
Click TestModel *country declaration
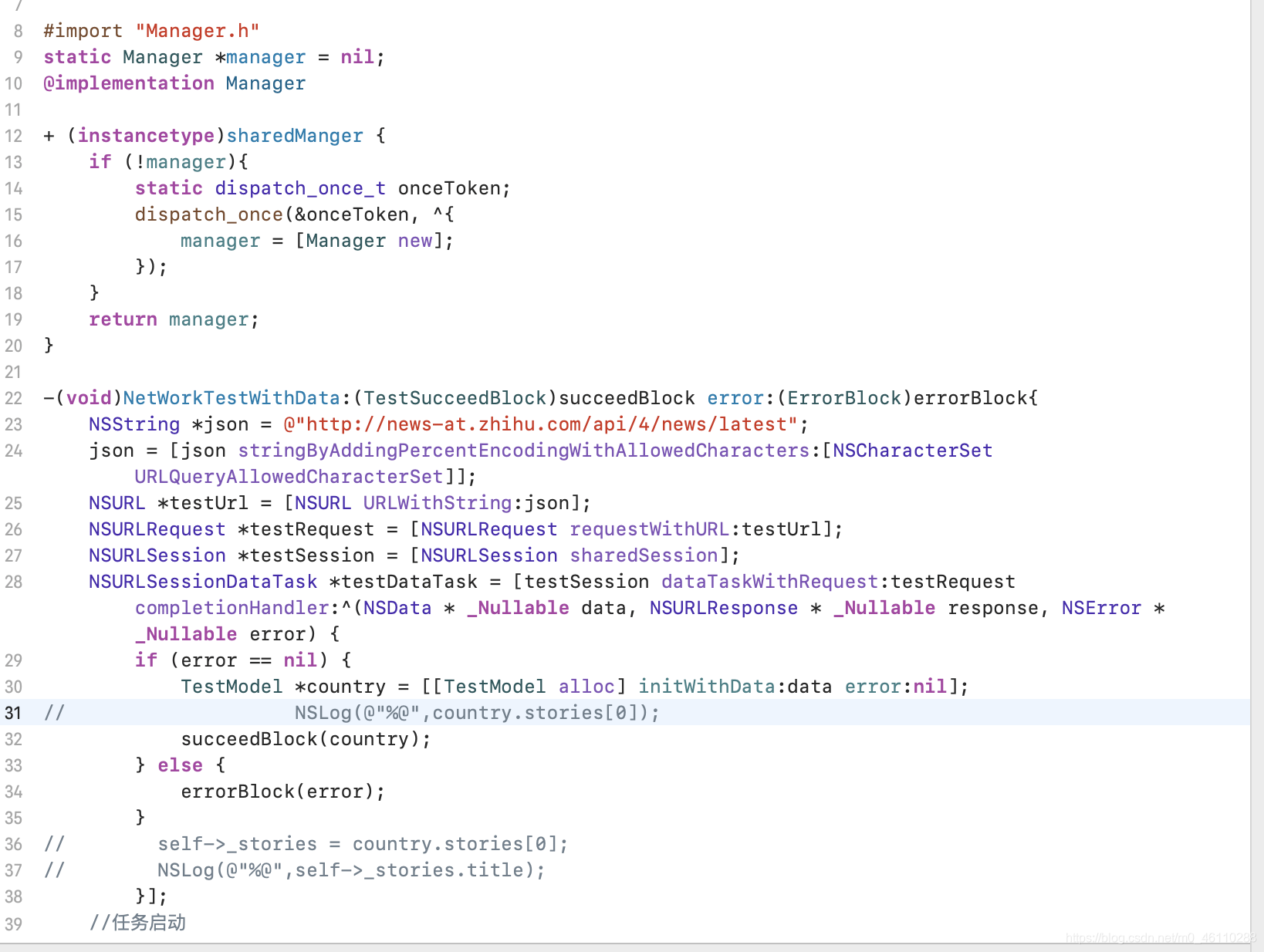282,687
